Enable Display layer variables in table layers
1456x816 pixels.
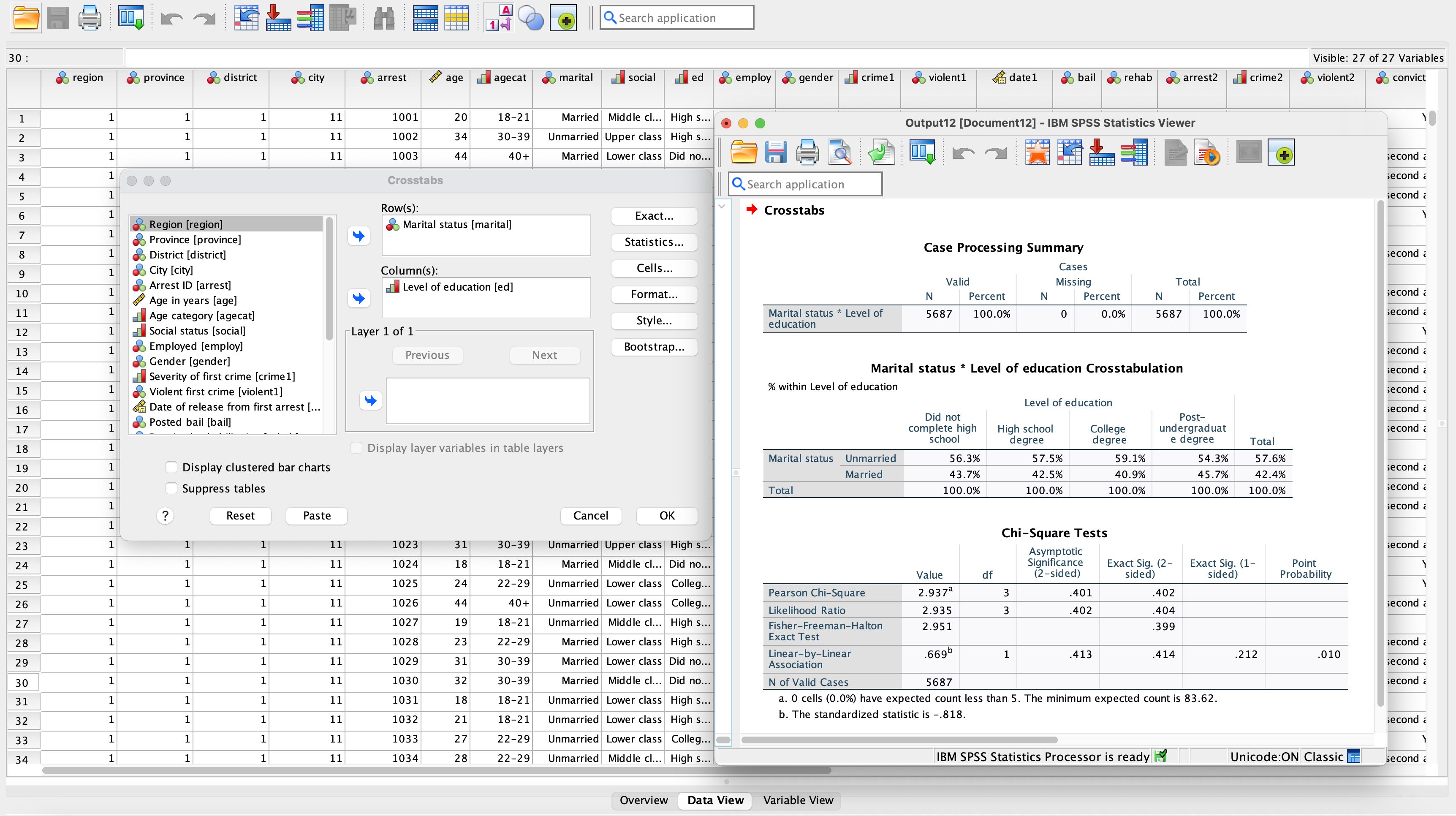click(x=357, y=447)
